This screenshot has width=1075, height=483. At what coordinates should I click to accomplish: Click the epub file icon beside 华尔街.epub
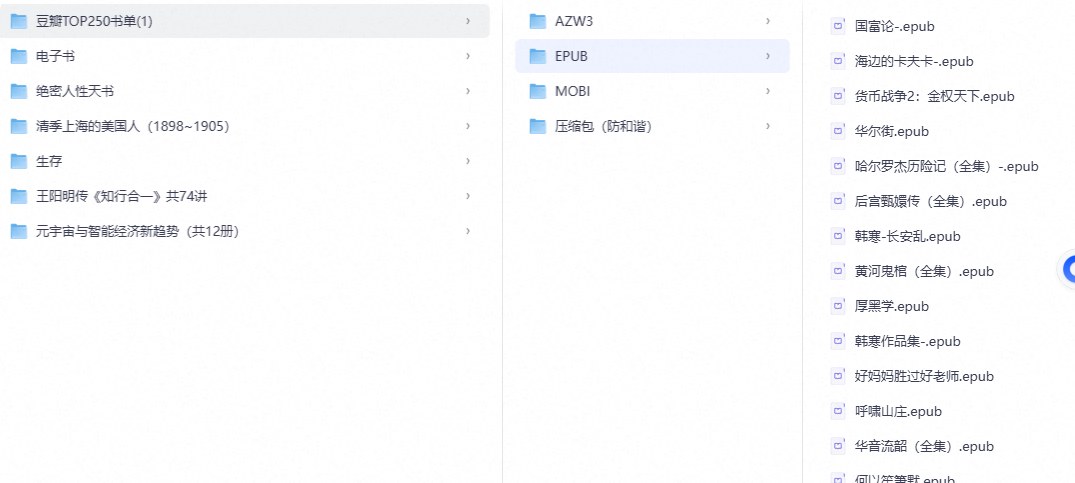click(x=838, y=131)
